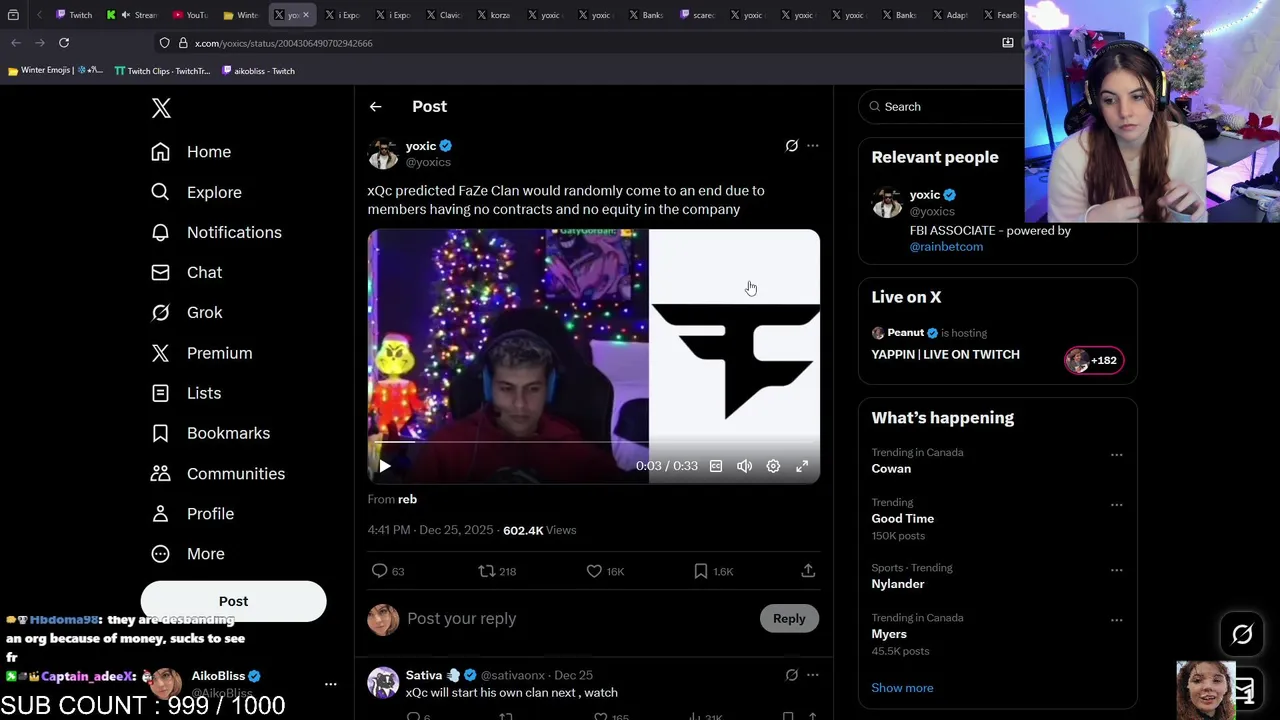Click the 'reb' source link under video
Image resolution: width=1280 pixels, height=720 pixels.
(x=407, y=499)
